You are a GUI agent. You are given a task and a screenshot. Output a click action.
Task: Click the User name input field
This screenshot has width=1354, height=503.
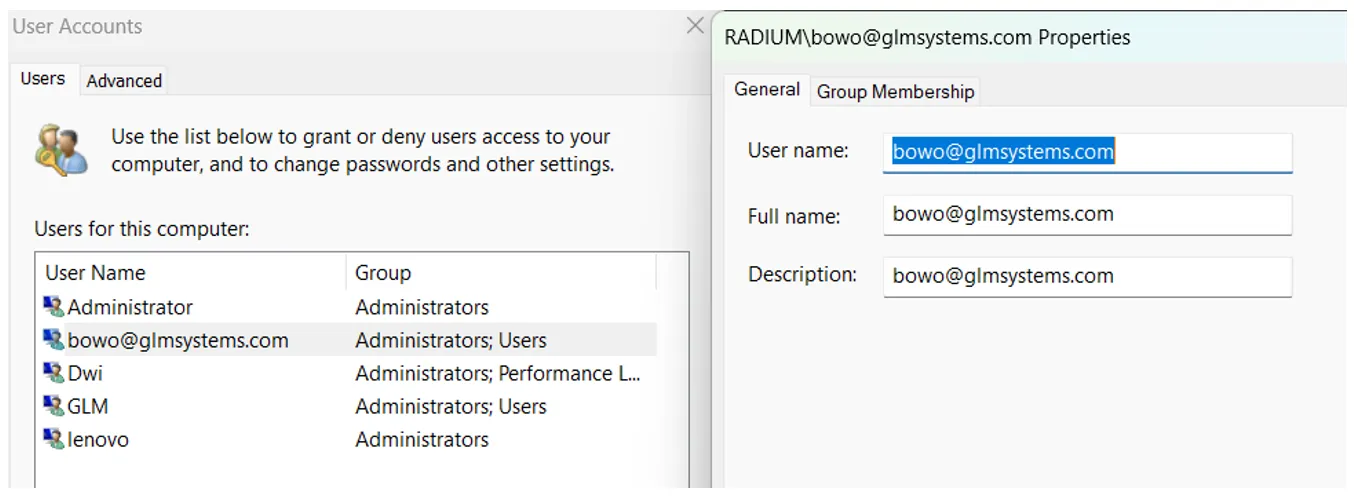click(x=1087, y=152)
